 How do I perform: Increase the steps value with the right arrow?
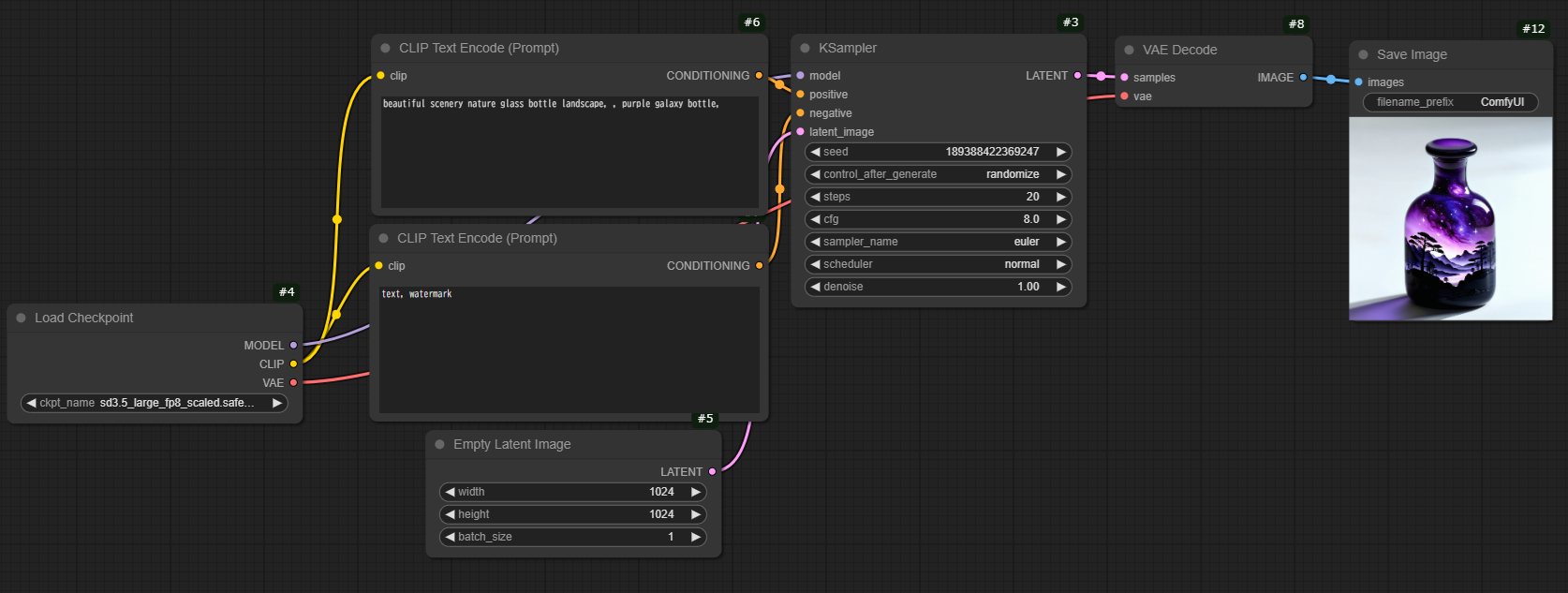(1060, 197)
